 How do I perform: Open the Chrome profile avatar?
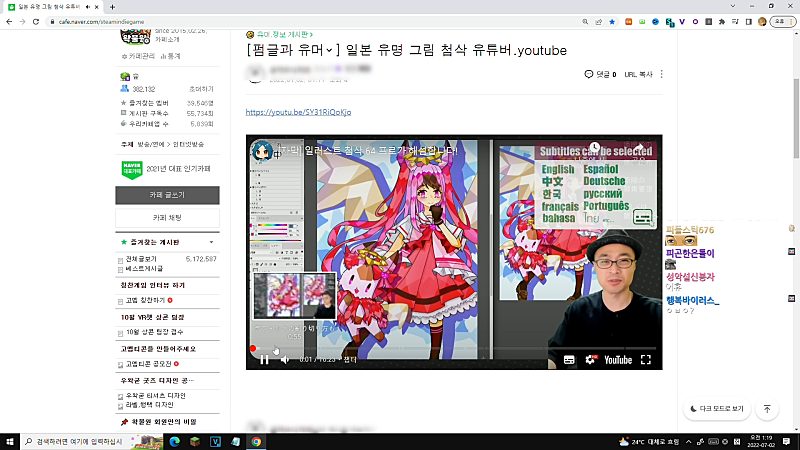click(762, 22)
